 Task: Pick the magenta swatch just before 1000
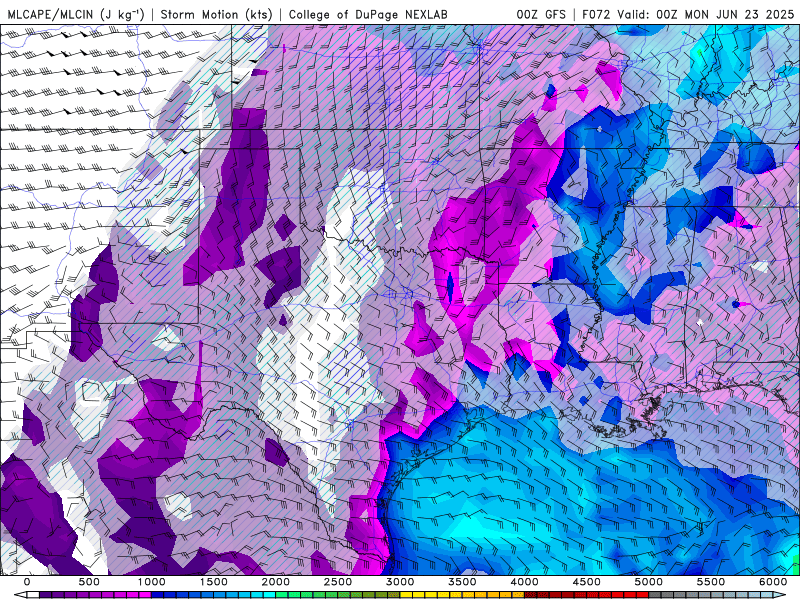(x=145, y=595)
